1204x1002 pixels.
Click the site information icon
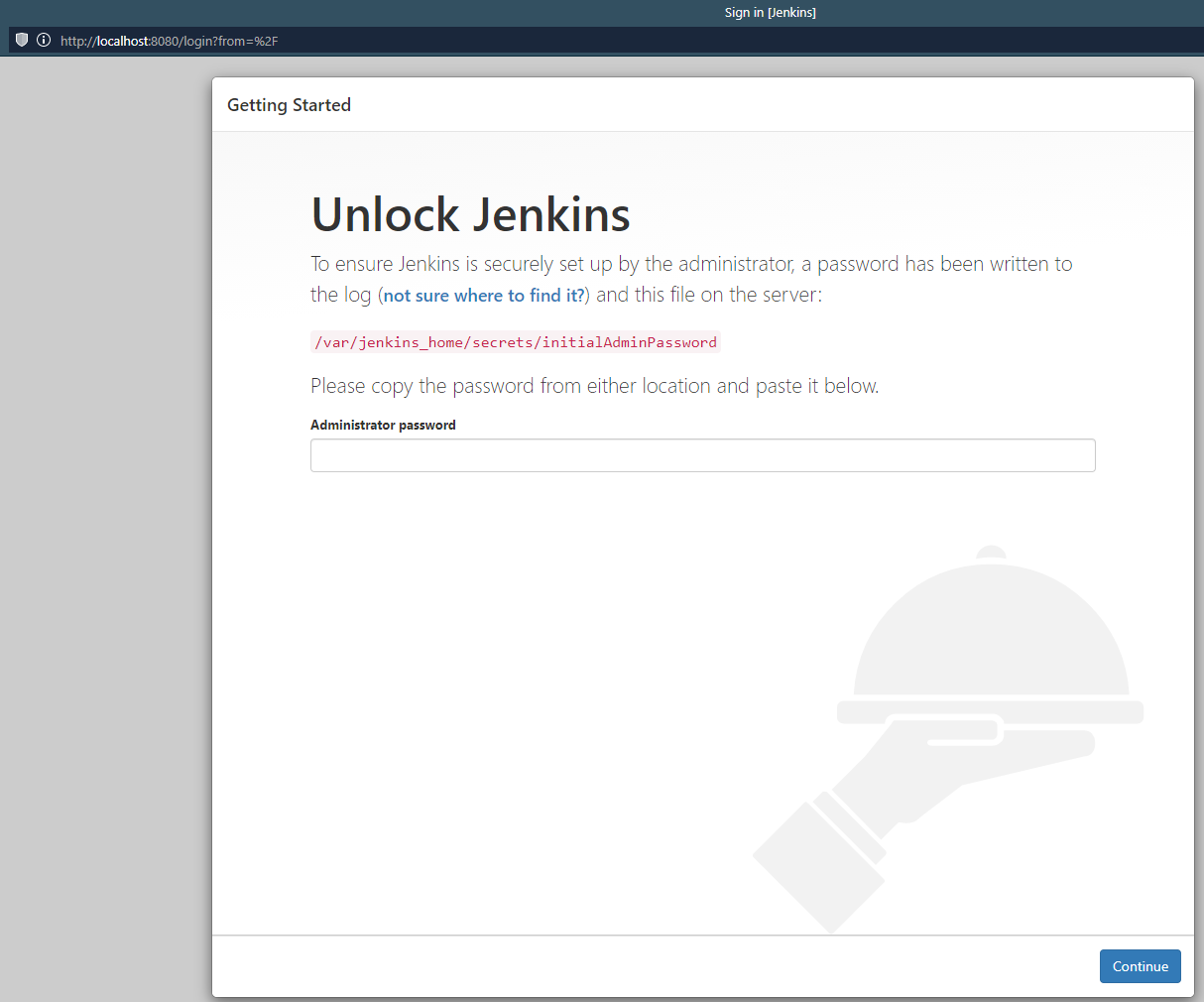point(44,40)
